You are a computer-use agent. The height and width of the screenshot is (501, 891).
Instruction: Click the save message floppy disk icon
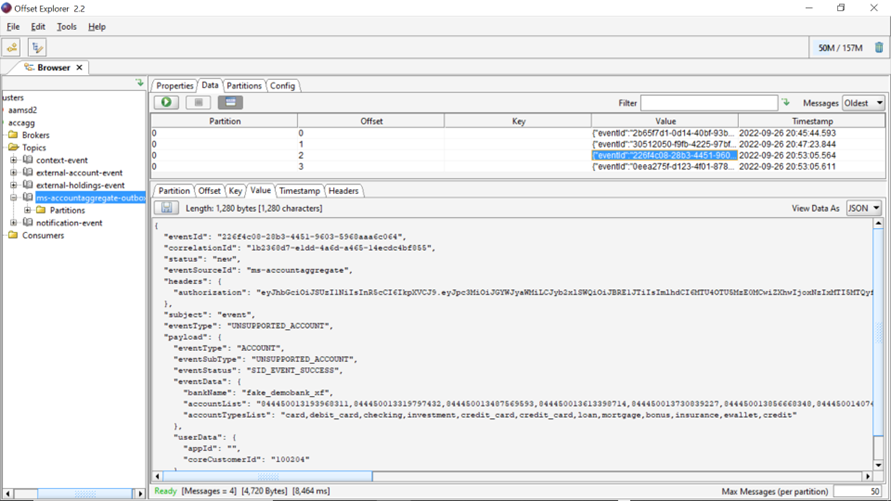point(167,208)
